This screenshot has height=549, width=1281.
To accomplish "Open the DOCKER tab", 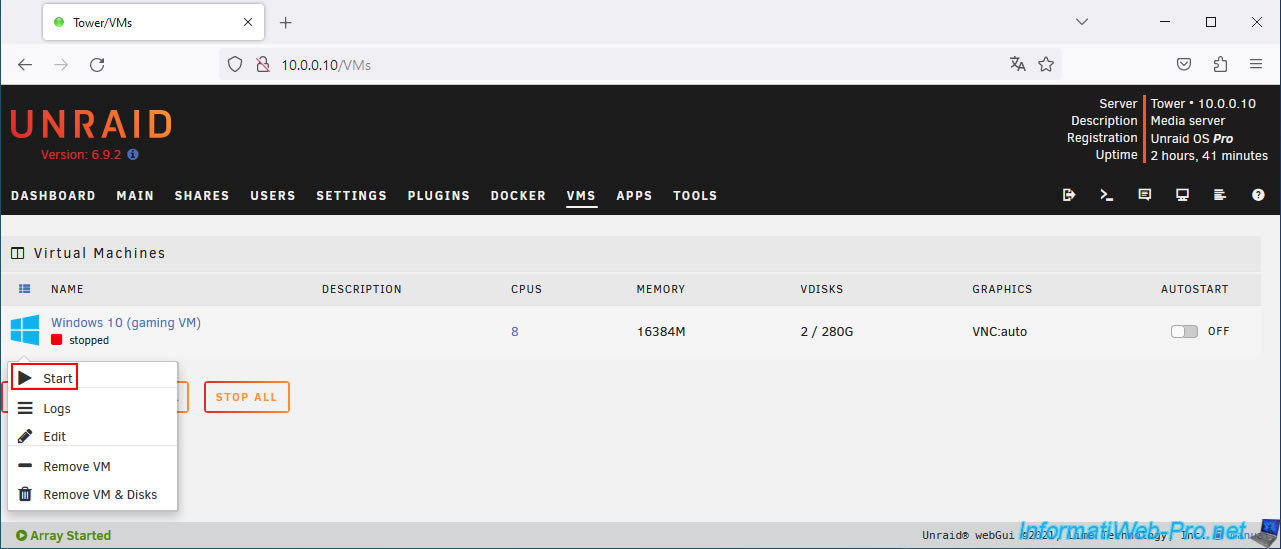I will (x=518, y=195).
